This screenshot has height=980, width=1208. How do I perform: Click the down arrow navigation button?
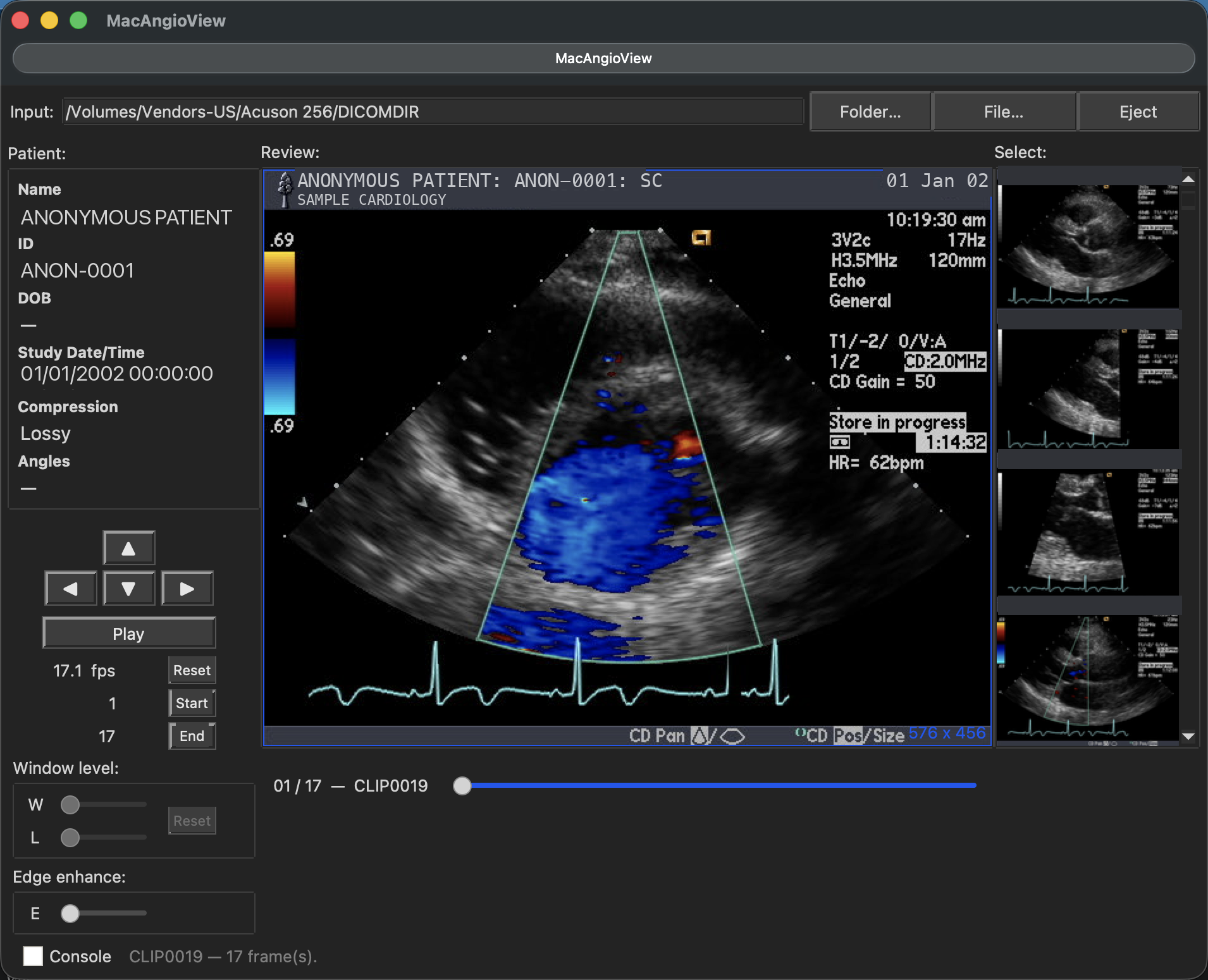tap(129, 589)
